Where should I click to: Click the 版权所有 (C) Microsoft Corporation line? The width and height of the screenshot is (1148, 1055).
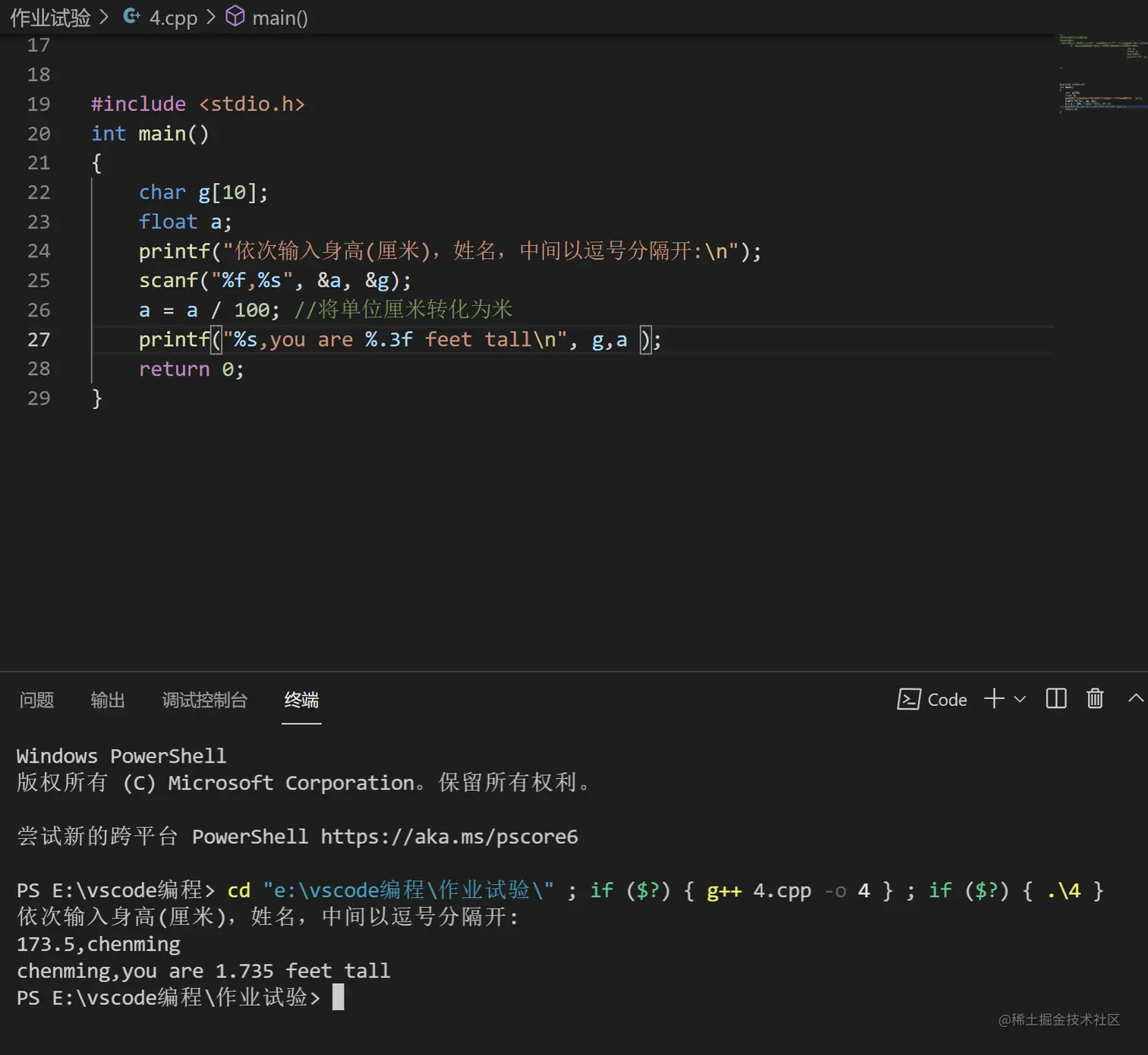(304, 783)
